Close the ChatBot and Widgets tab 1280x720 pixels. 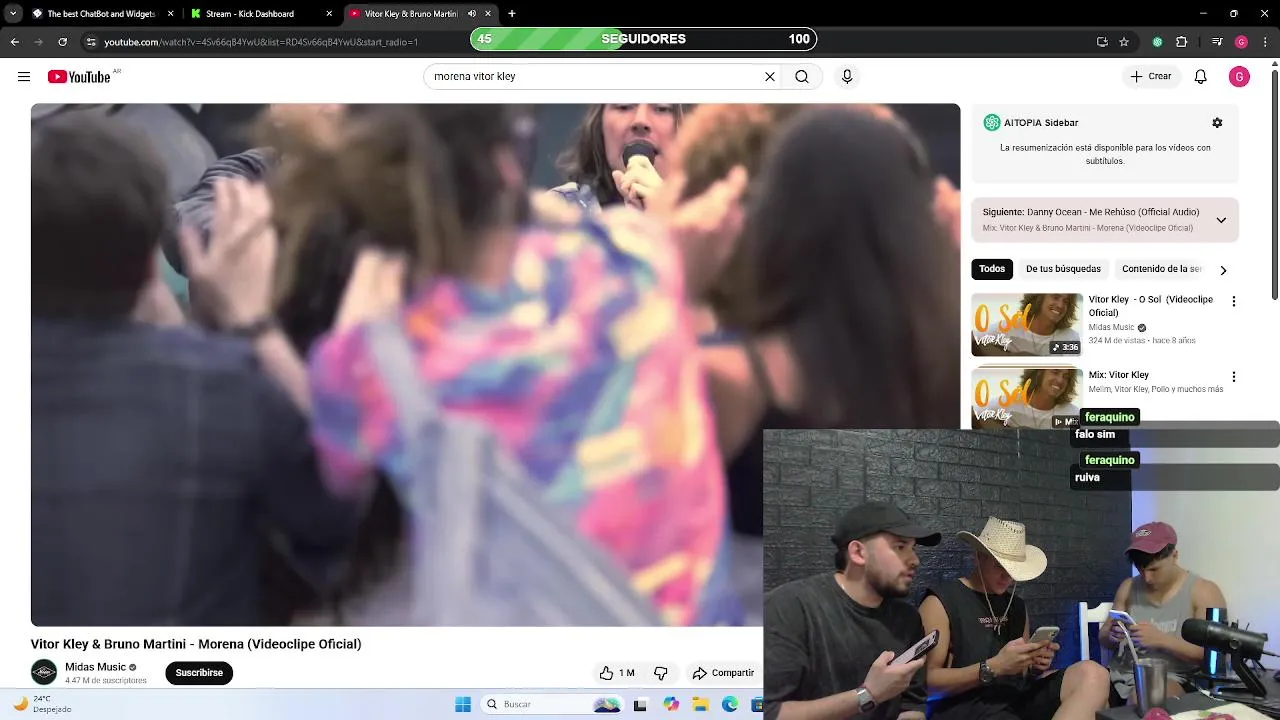click(x=170, y=14)
